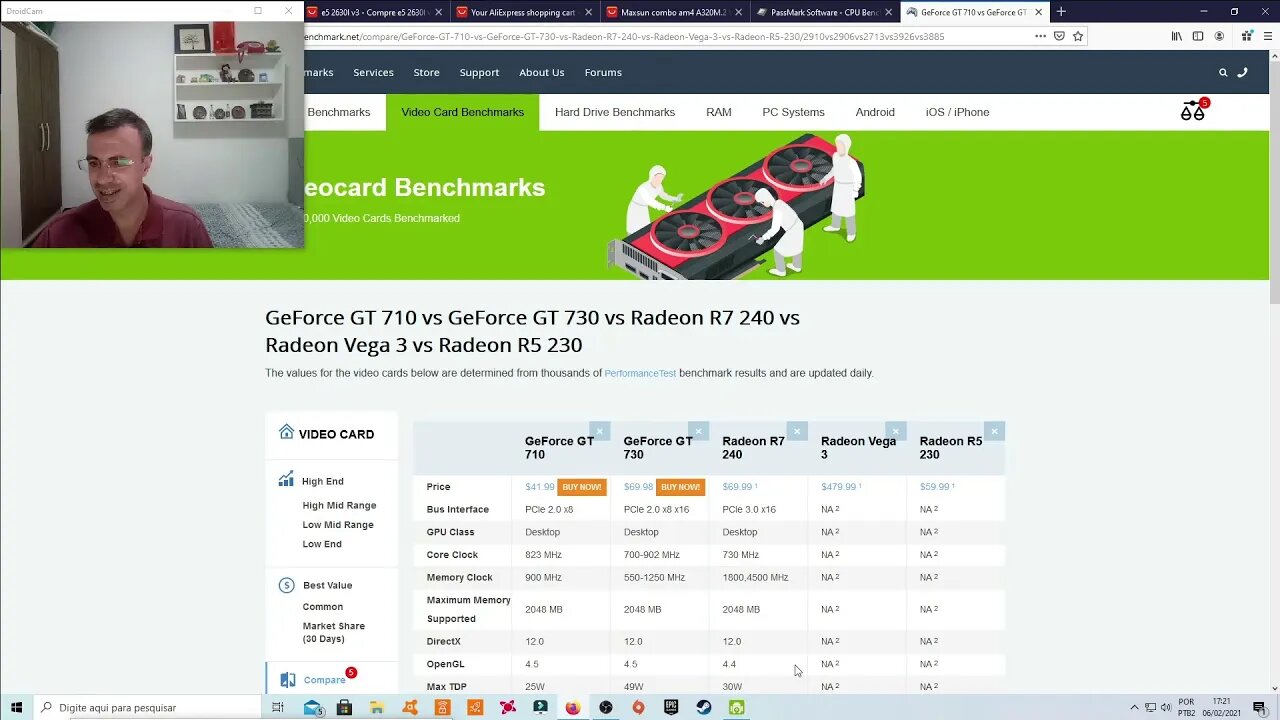Remove Radeon R7 240 column
Image resolution: width=1280 pixels, height=720 pixels.
tap(796, 431)
